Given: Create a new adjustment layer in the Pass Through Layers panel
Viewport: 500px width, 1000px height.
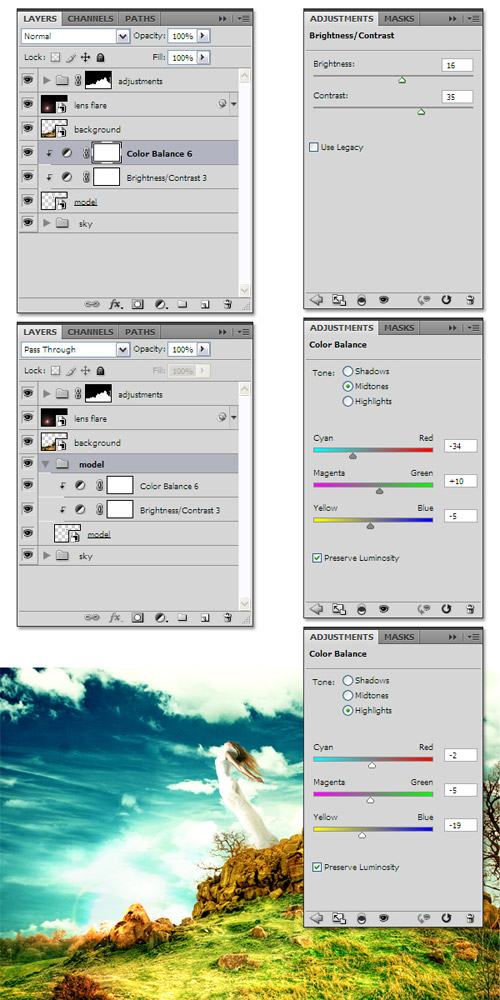Looking at the screenshot, I should [161, 617].
